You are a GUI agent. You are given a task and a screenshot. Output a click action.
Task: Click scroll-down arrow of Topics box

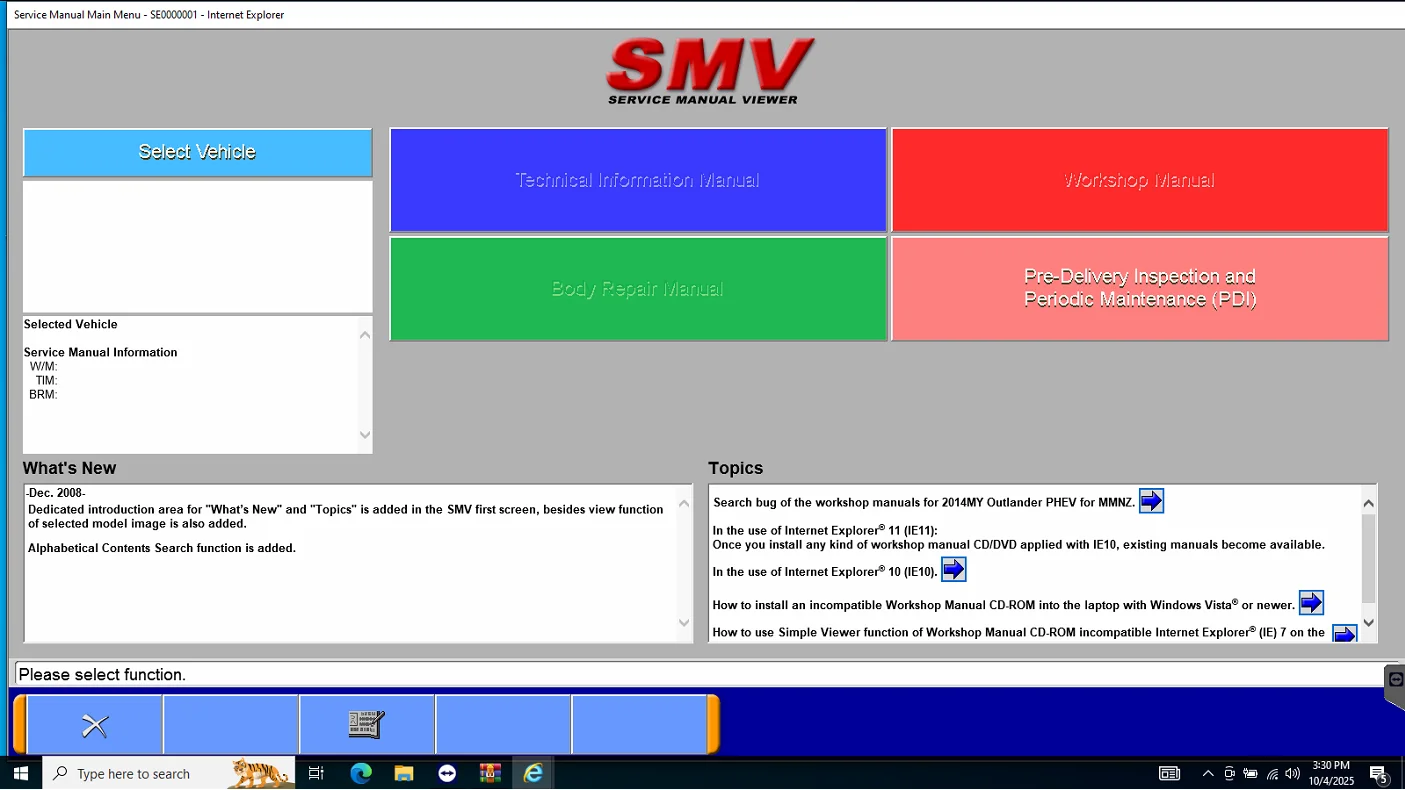(1369, 623)
